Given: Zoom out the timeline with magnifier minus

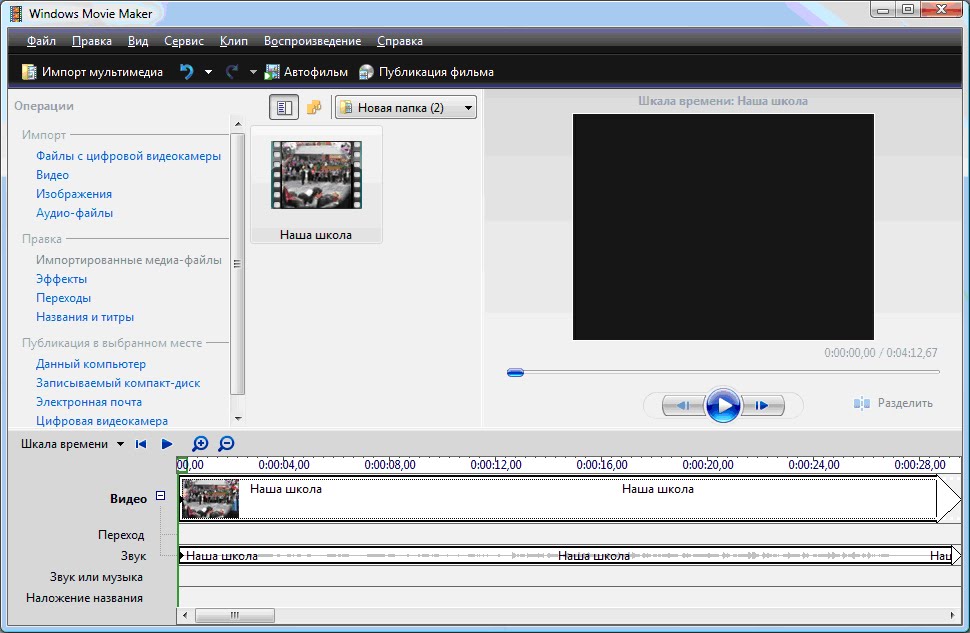Looking at the screenshot, I should [226, 444].
